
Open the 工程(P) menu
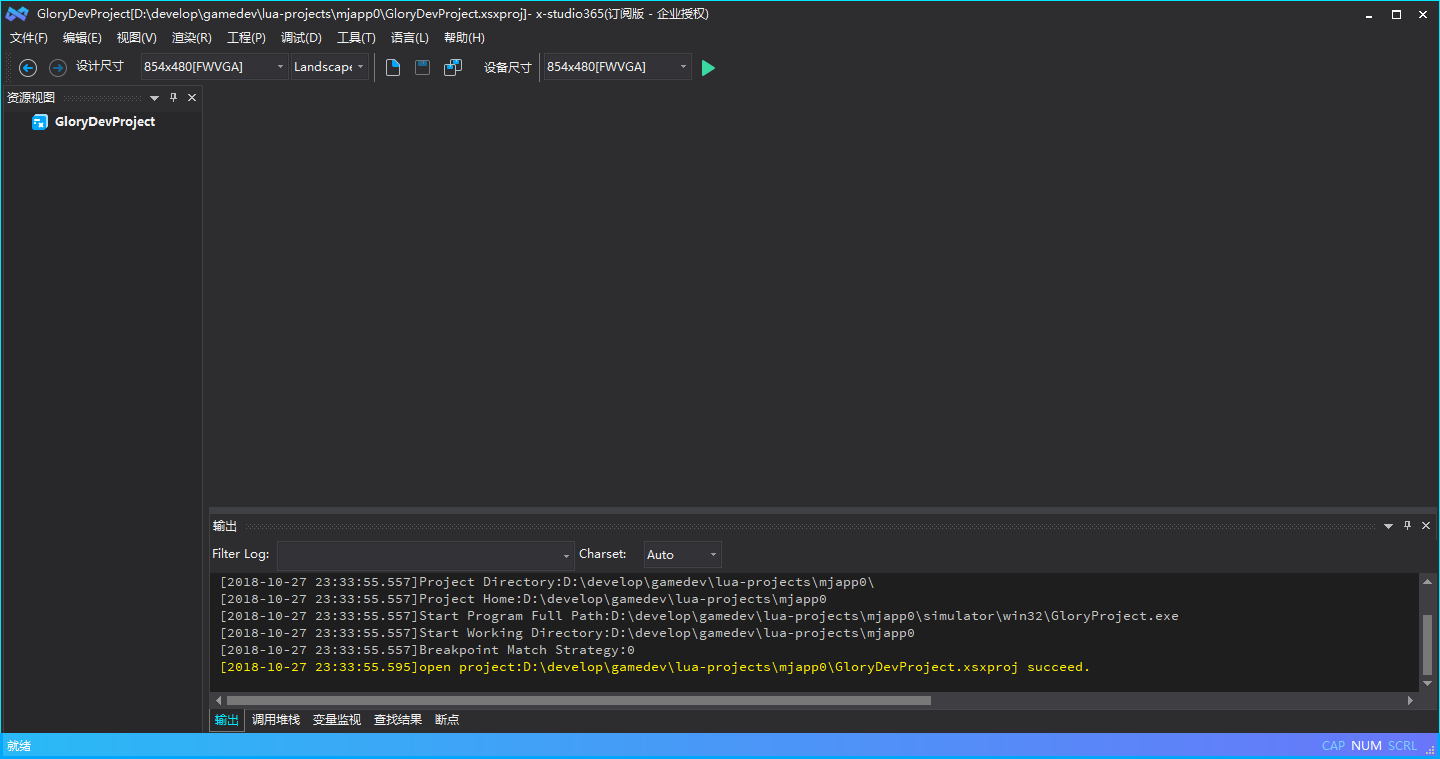pyautogui.click(x=246, y=38)
